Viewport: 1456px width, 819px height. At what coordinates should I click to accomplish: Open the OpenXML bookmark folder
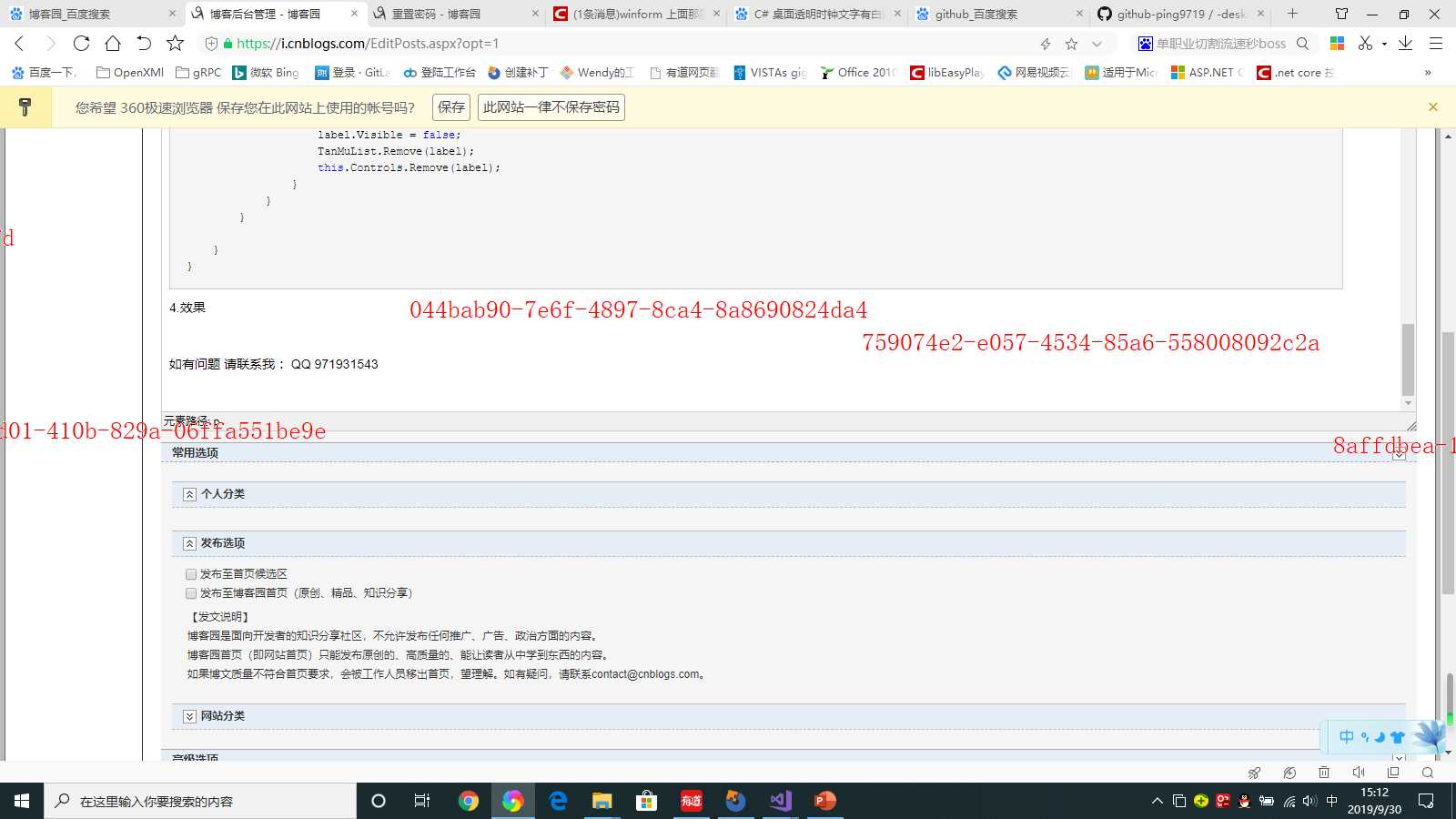point(129,73)
